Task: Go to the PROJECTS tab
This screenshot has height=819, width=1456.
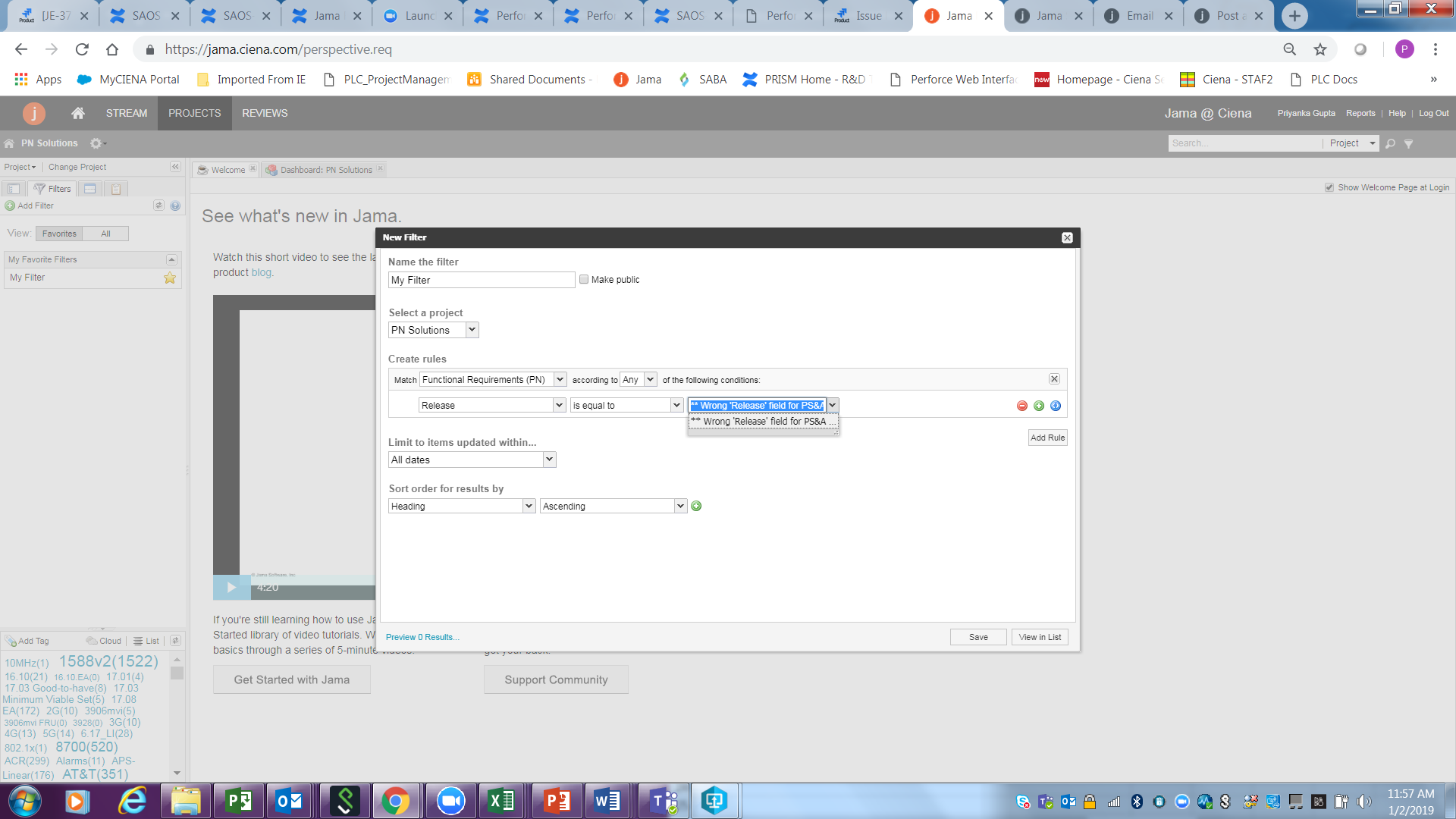Action: [195, 113]
